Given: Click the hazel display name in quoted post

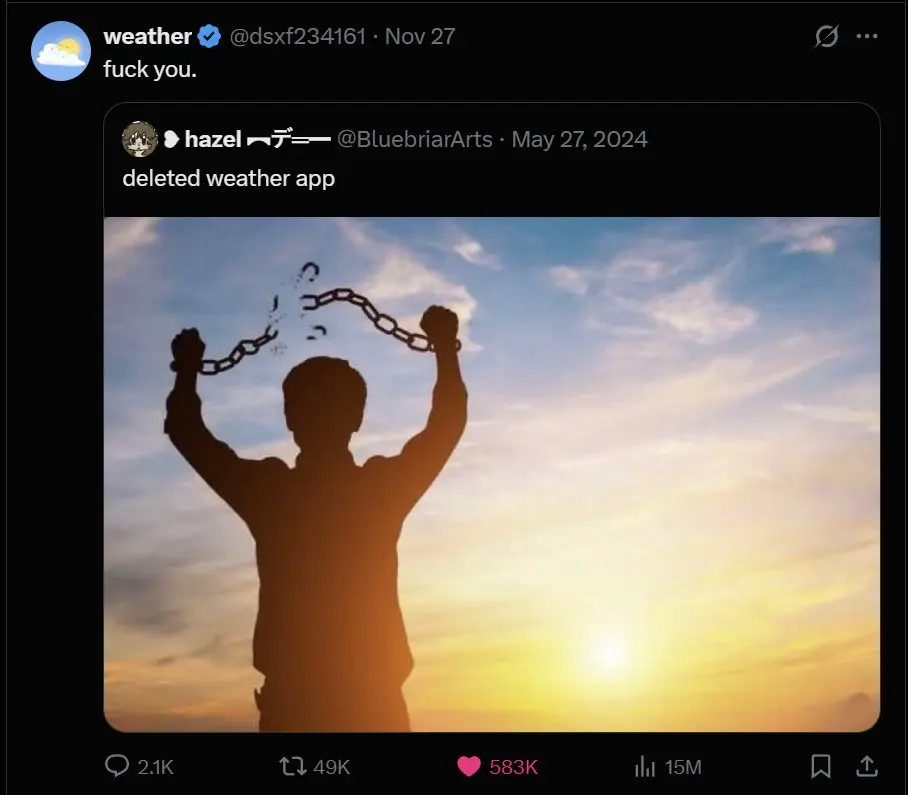Looking at the screenshot, I should (x=212, y=140).
